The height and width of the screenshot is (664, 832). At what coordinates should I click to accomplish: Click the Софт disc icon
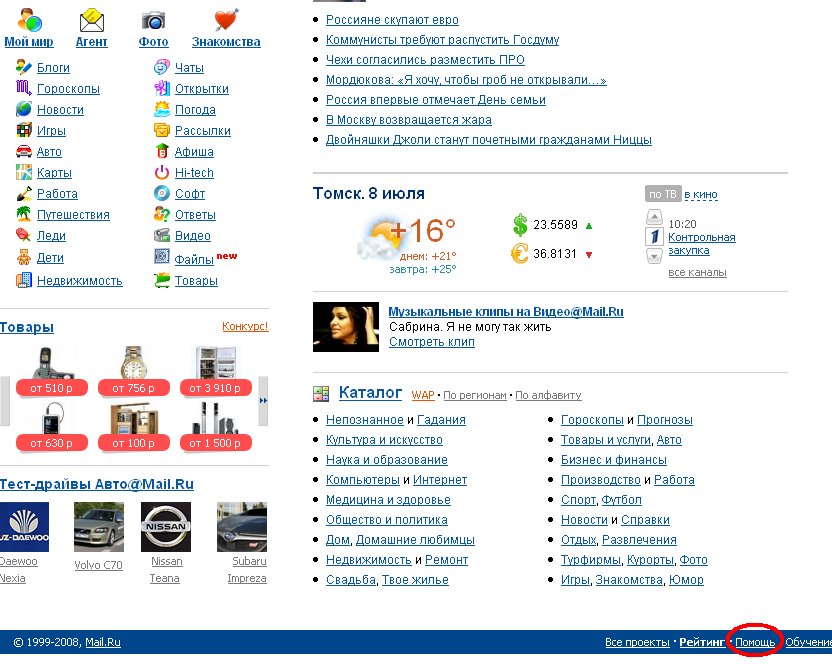162,193
